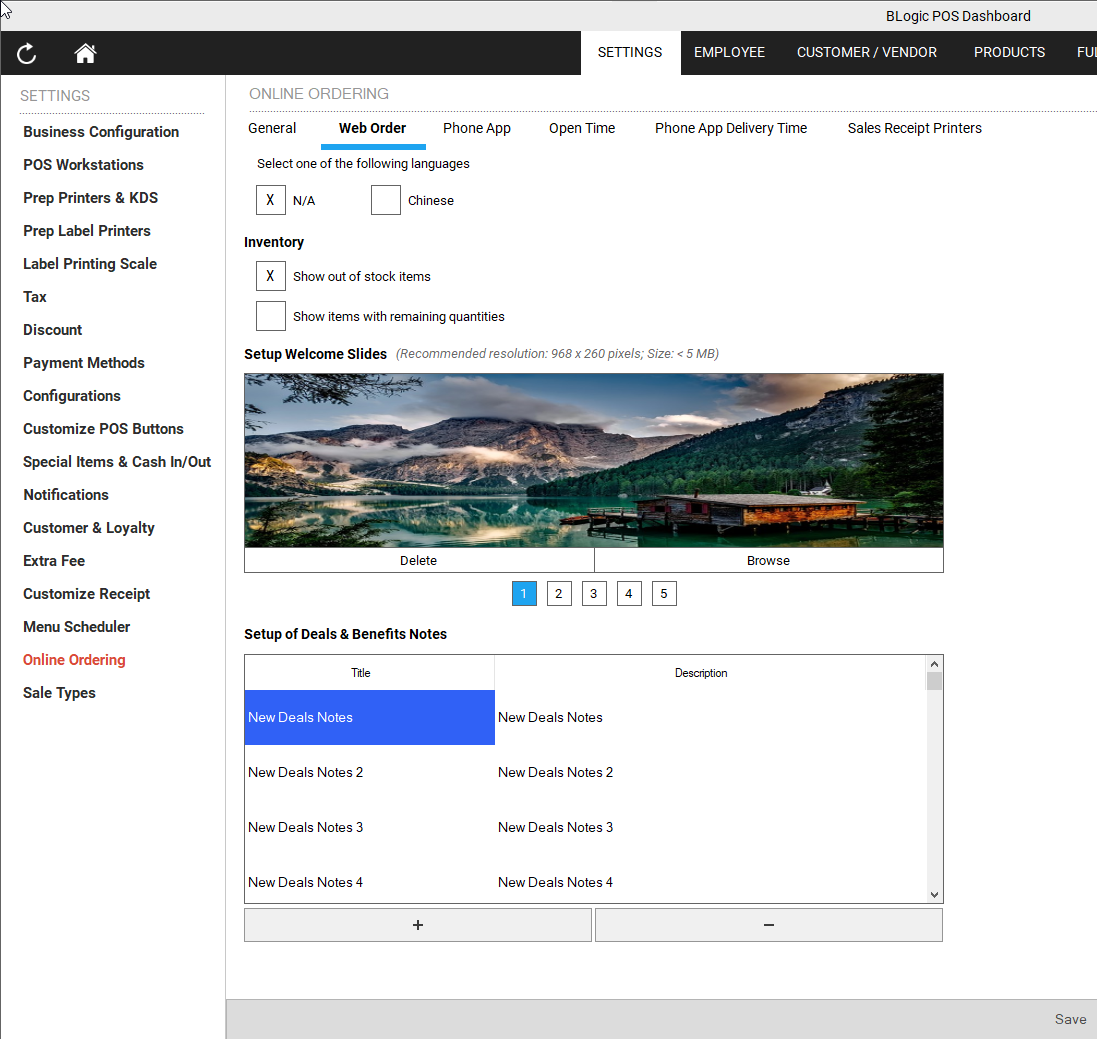Select slide number 3
Screen dimensions: 1097x1039
(x=593, y=593)
